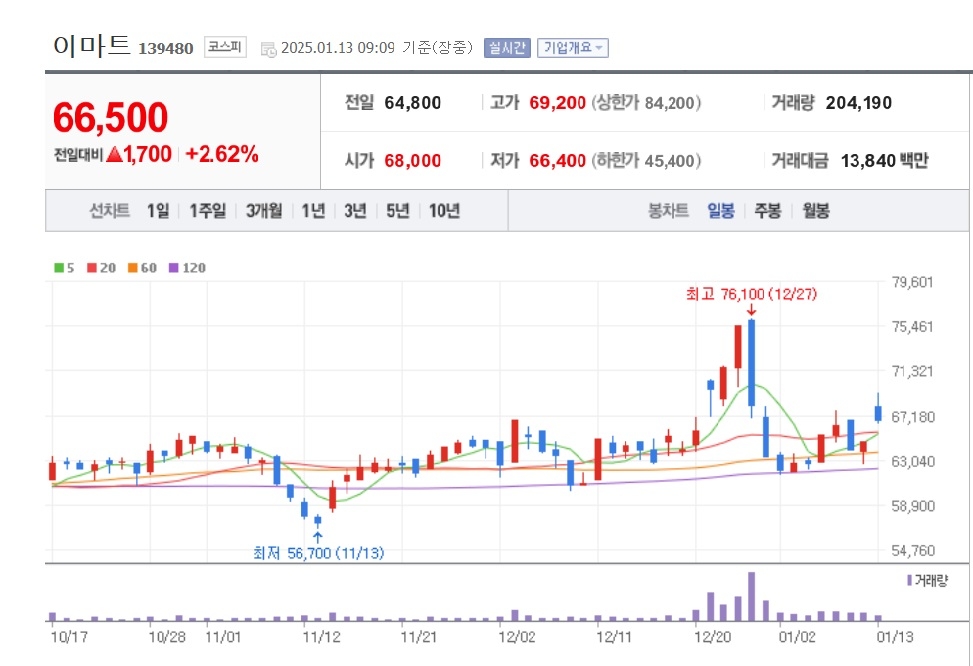Click the red up-triangle price change icon
The width and height of the screenshot is (973, 666).
tap(114, 154)
